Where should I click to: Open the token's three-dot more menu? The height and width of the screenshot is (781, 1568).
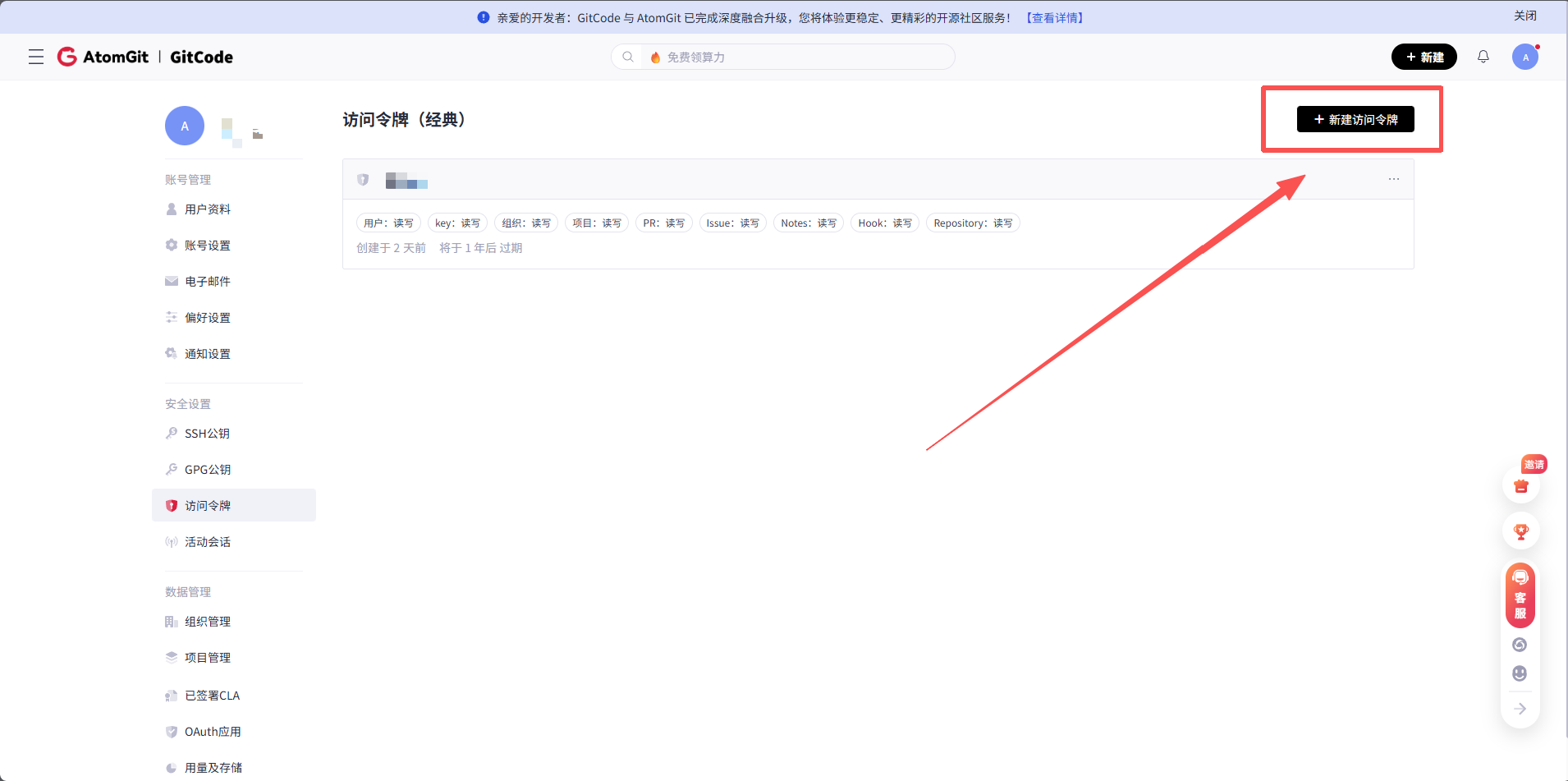coord(1394,179)
